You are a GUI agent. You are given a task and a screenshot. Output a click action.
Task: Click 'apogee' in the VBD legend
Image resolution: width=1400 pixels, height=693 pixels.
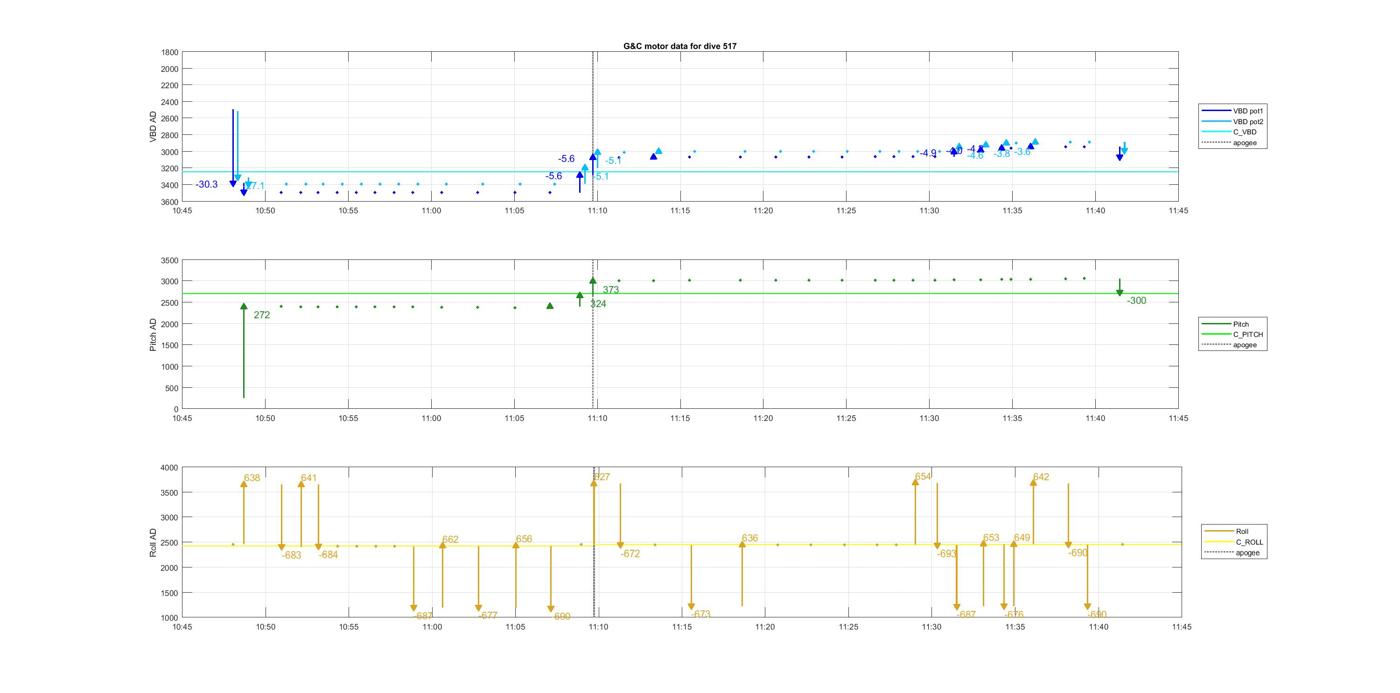(1230, 143)
